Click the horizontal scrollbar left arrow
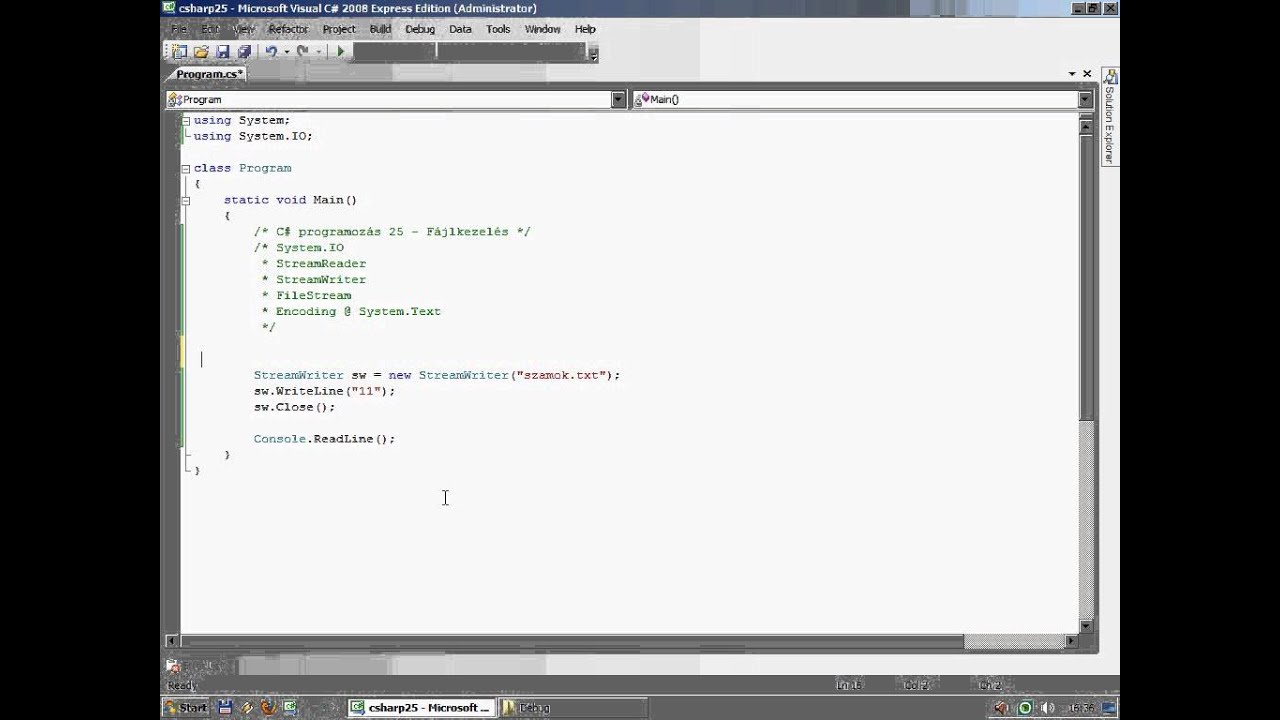This screenshot has height=720, width=1280. point(172,641)
